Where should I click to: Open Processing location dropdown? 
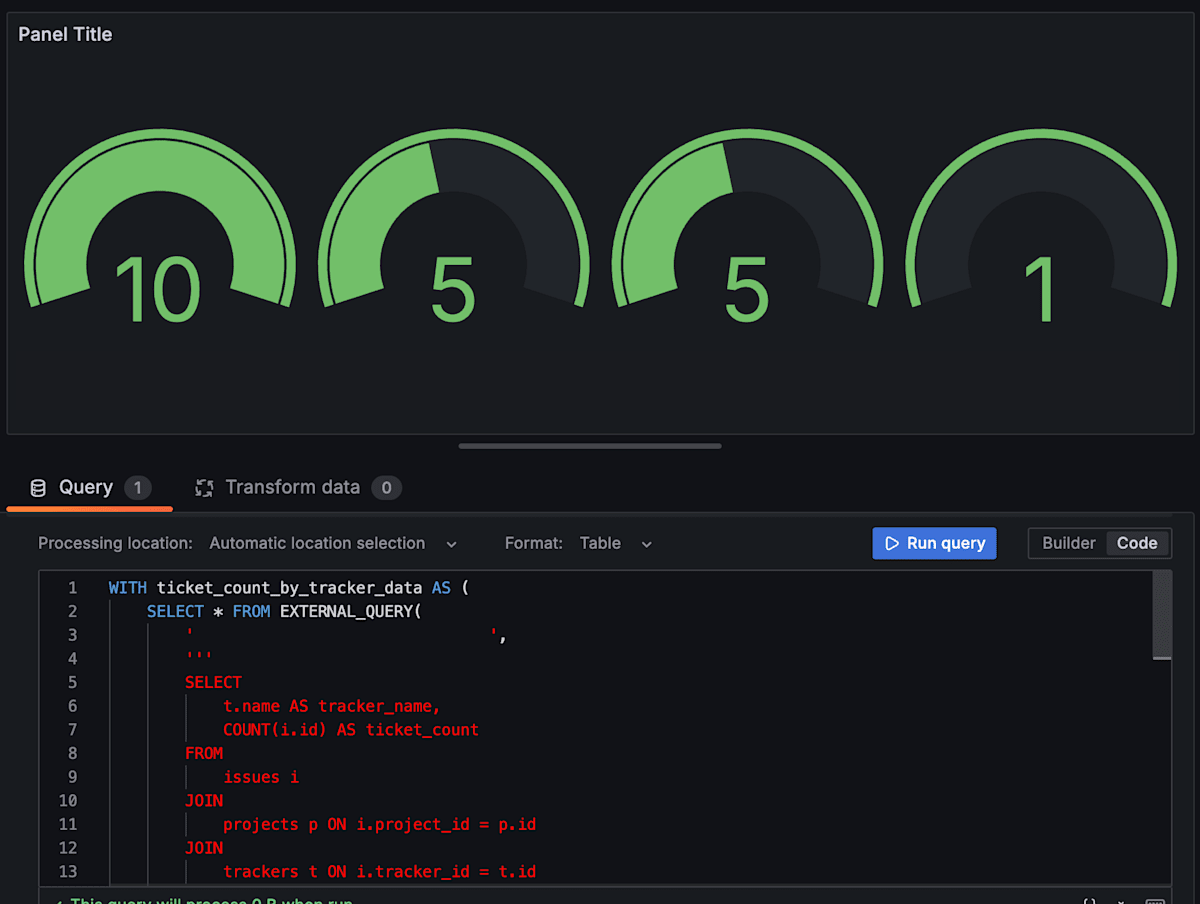[x=333, y=543]
